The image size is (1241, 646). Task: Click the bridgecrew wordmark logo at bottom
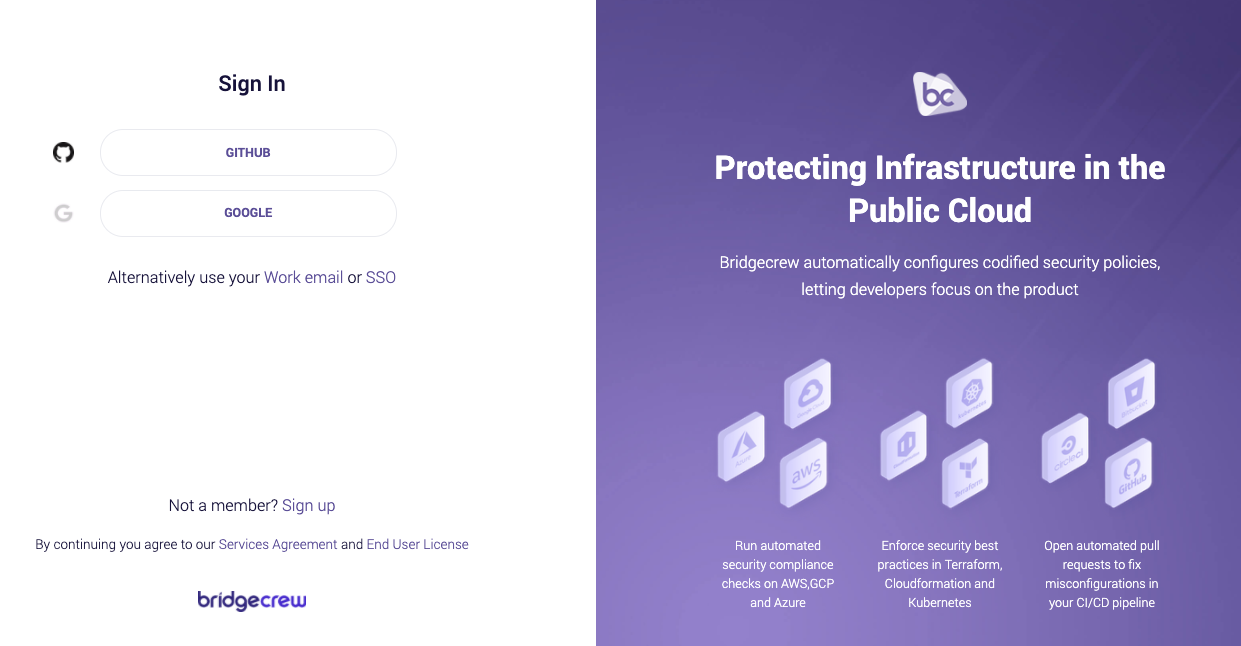point(252,600)
